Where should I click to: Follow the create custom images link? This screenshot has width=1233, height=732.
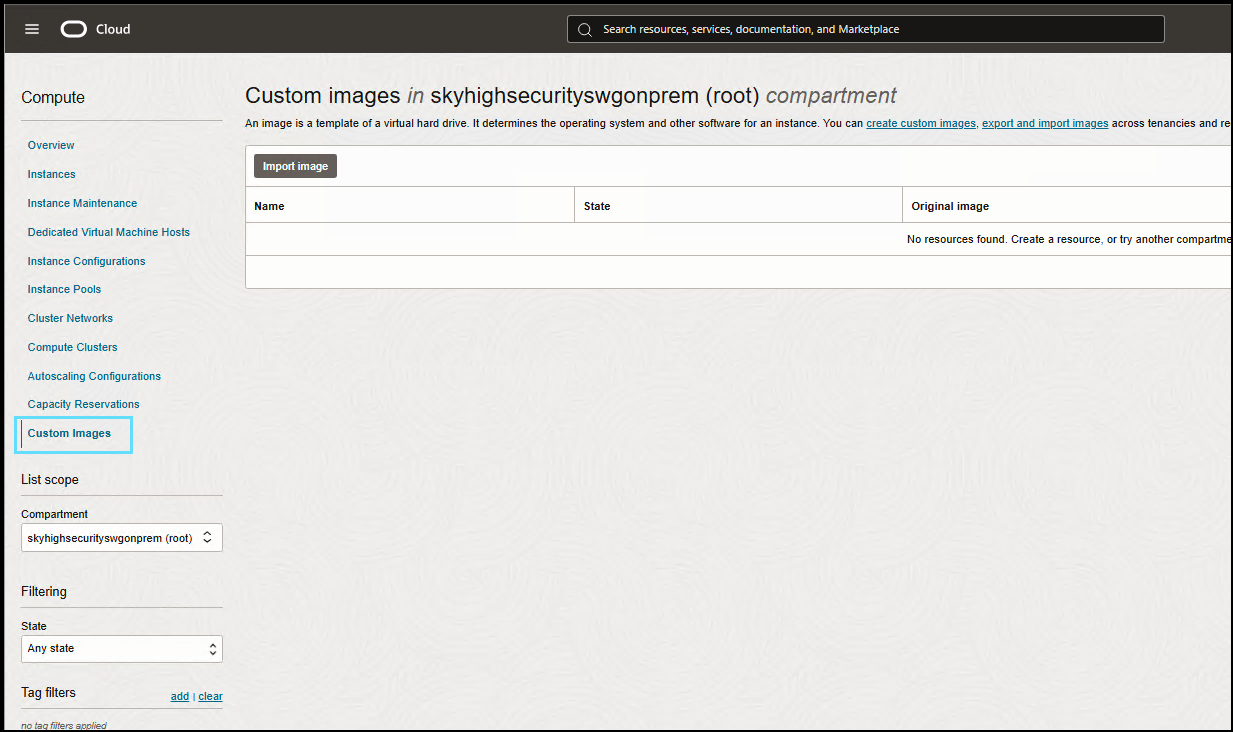click(x=920, y=124)
